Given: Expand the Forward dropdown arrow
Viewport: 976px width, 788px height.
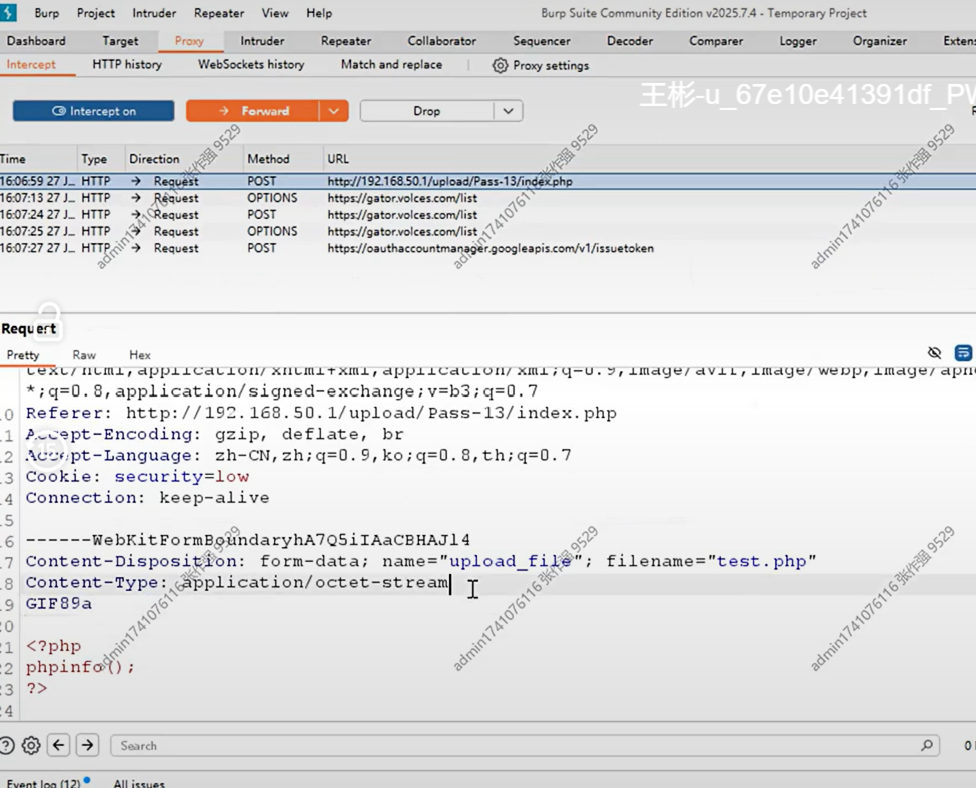Looking at the screenshot, I should 334,111.
